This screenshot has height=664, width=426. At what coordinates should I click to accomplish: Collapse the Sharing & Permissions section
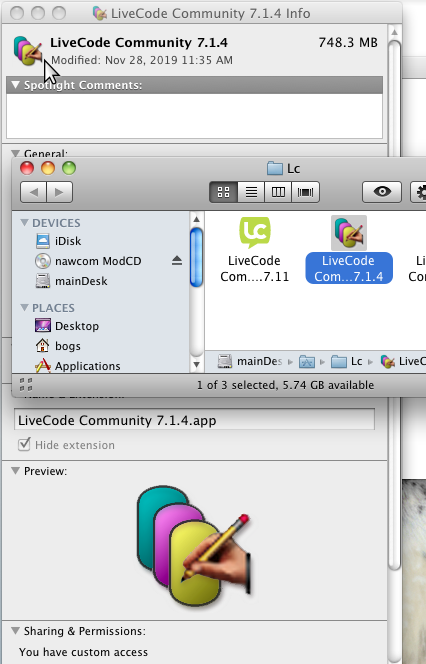[15, 631]
